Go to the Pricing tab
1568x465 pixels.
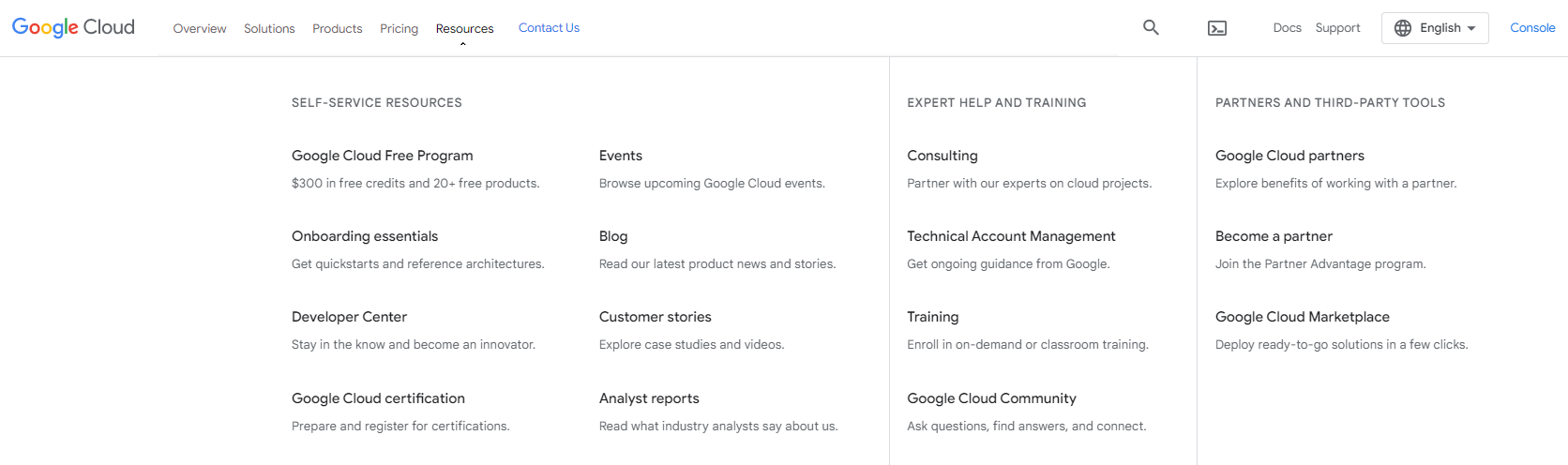[x=399, y=28]
